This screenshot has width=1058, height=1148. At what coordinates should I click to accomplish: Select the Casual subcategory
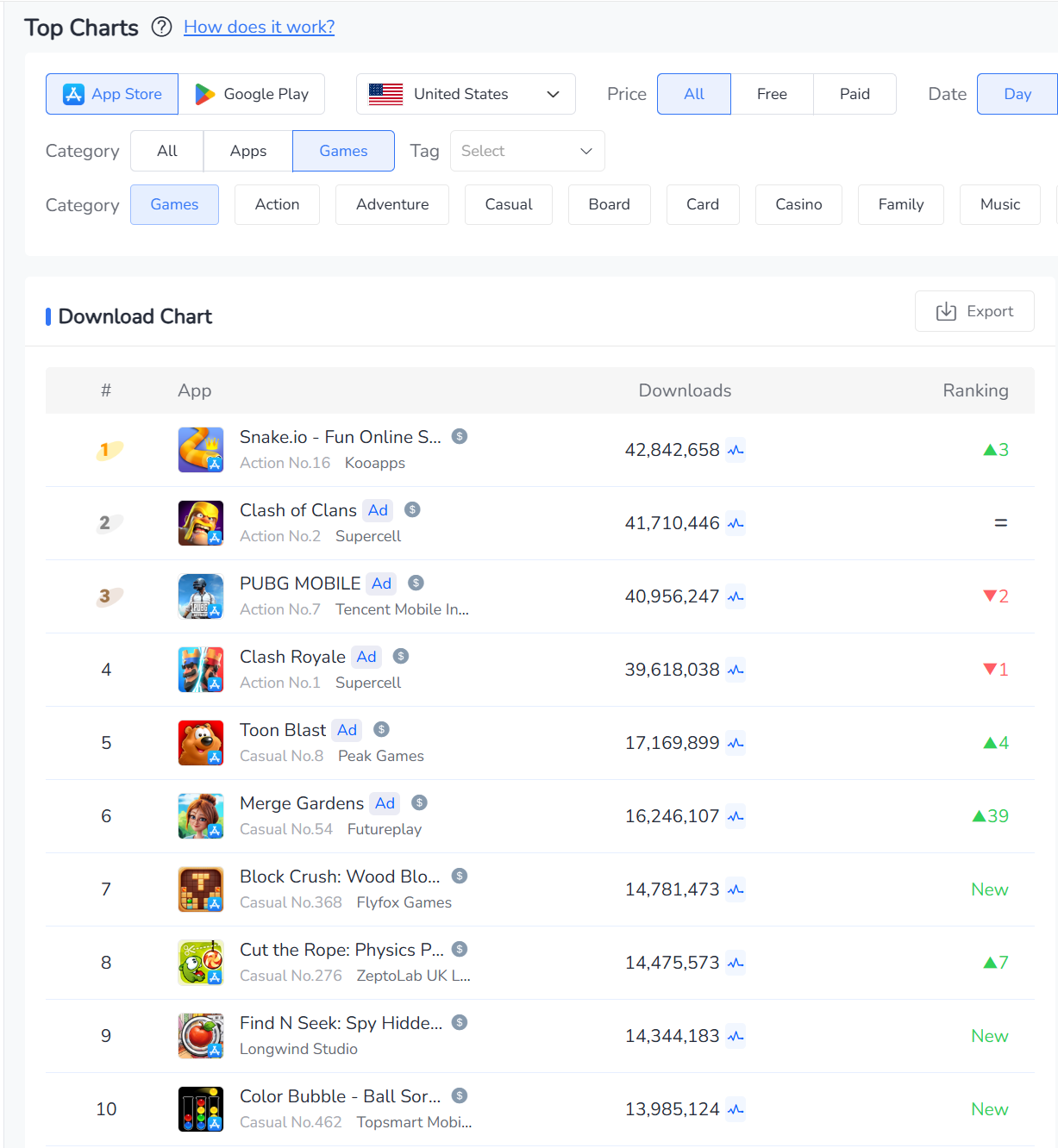[x=509, y=204]
